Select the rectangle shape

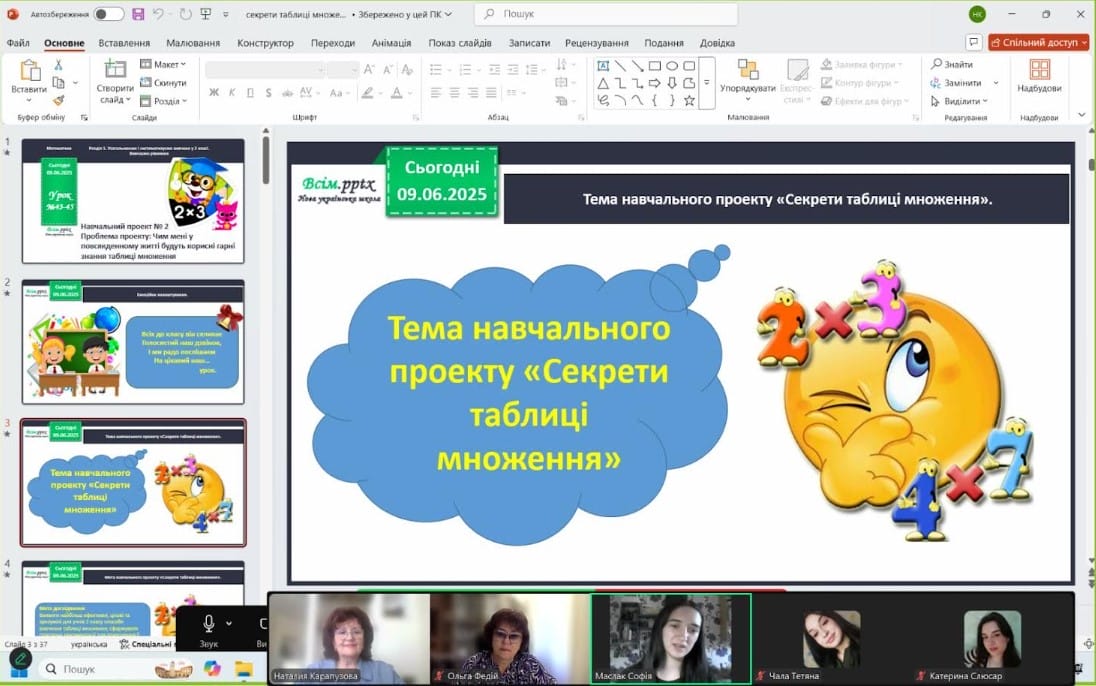(x=655, y=66)
